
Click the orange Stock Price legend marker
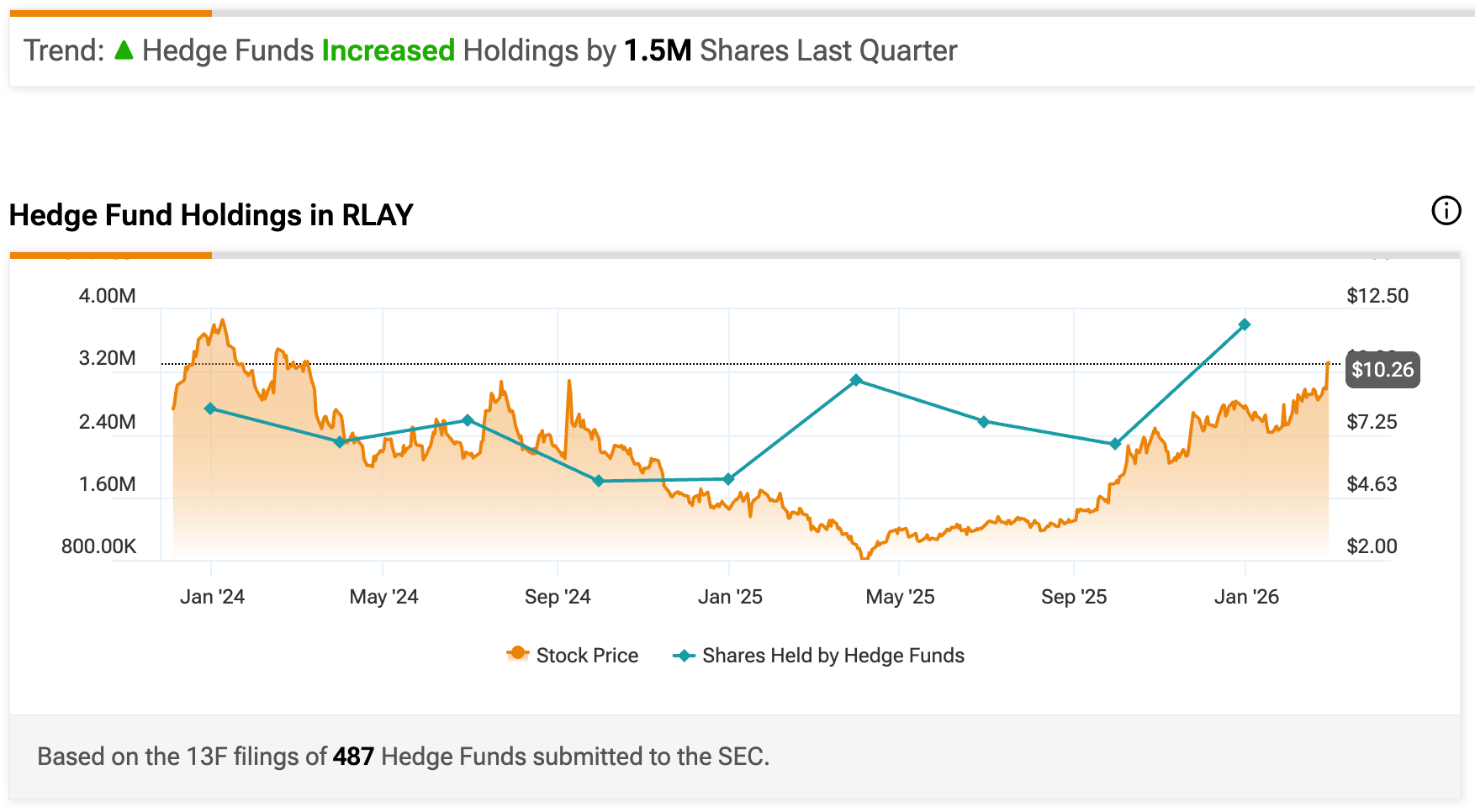point(517,654)
